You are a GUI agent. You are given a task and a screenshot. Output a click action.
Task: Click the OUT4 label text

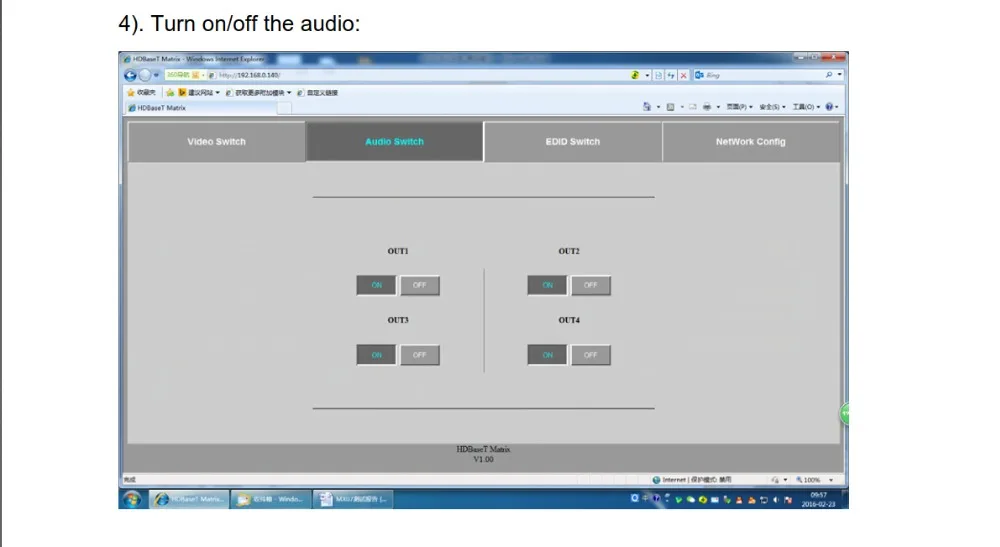[569, 320]
